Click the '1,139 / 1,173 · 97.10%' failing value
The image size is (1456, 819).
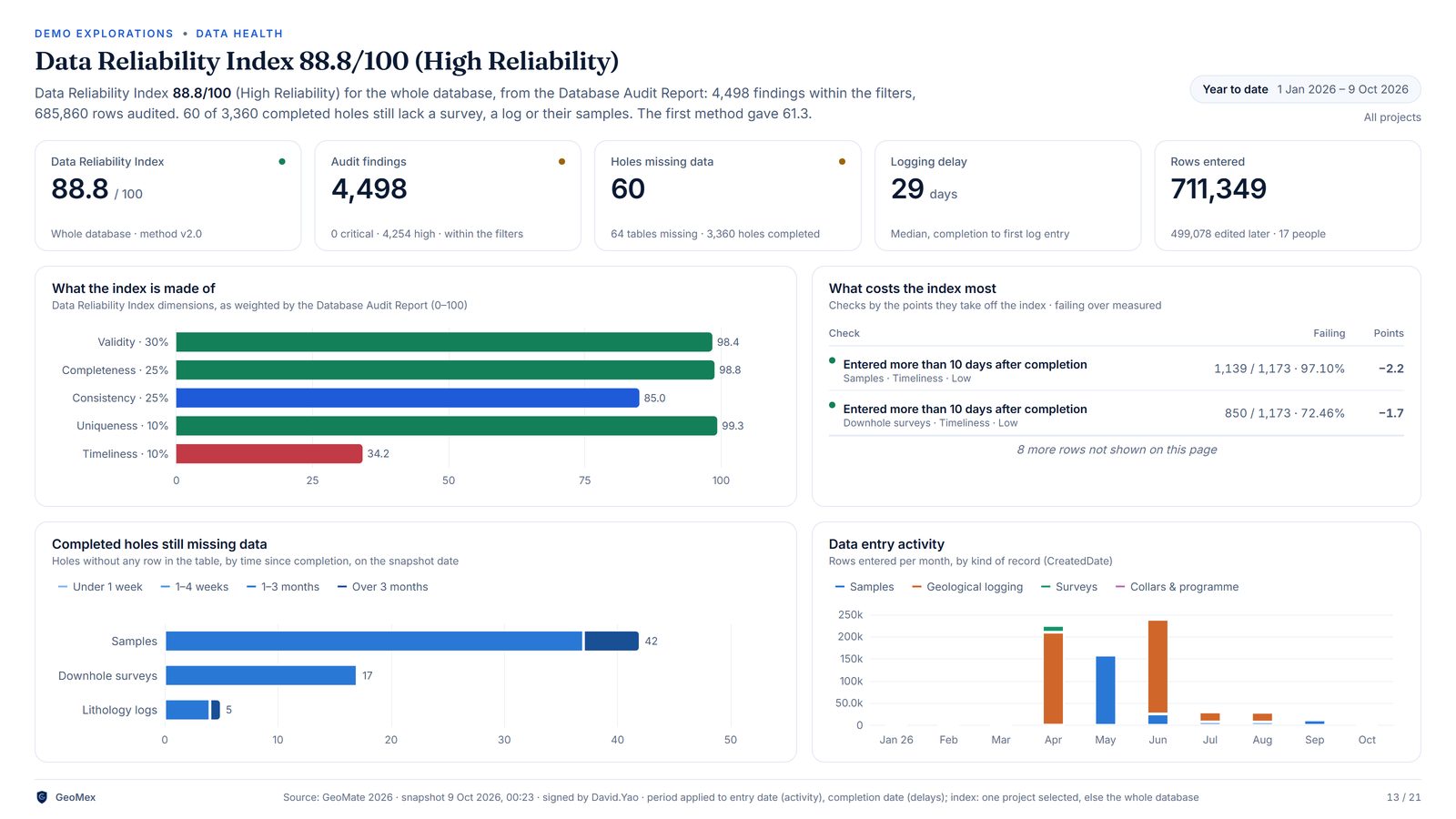(1279, 369)
